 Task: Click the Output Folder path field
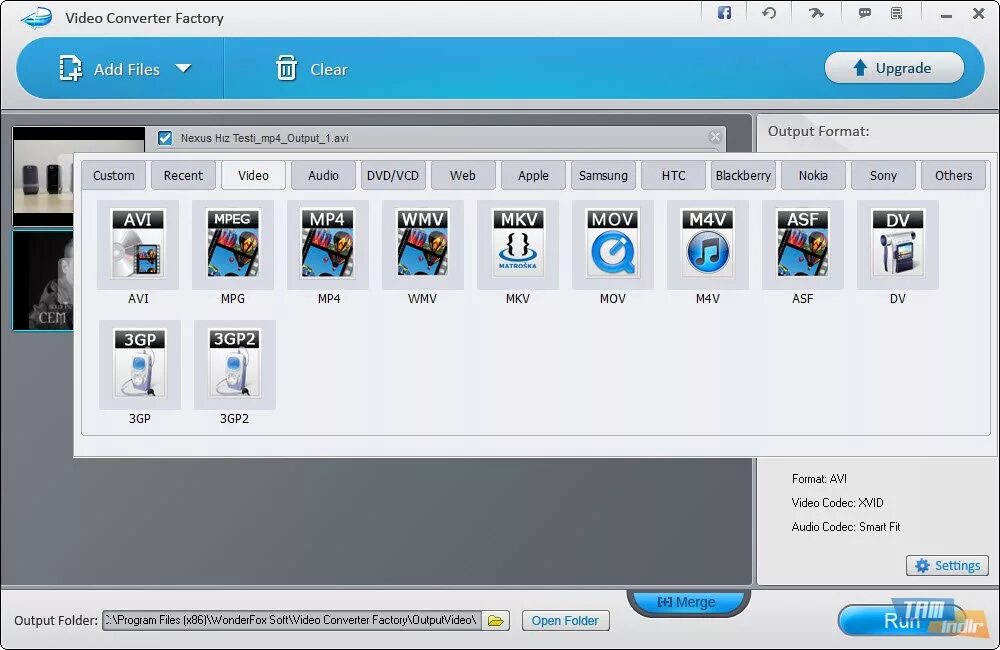pyautogui.click(x=292, y=620)
